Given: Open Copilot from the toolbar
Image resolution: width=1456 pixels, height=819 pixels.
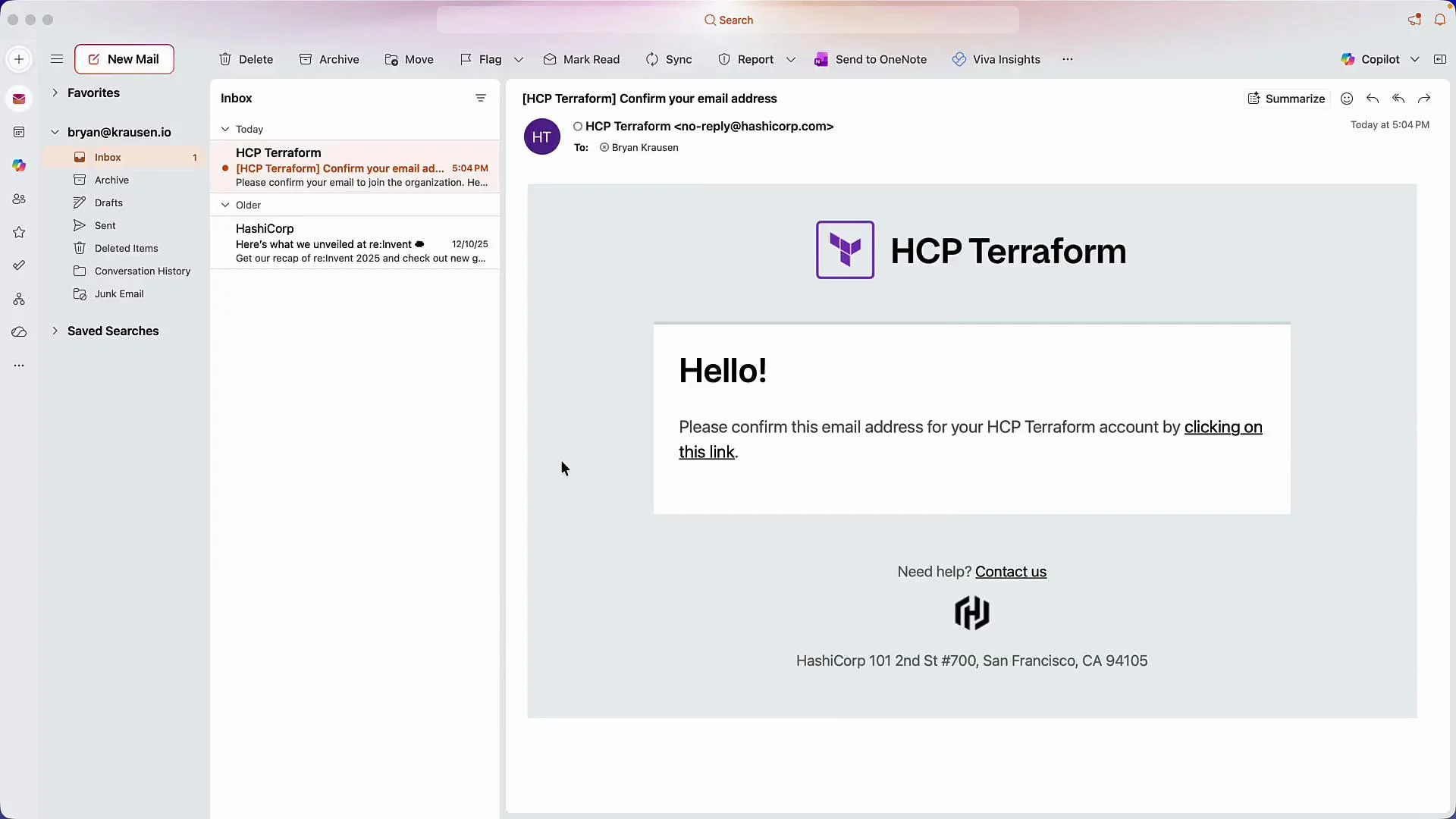Looking at the screenshot, I should click(x=1370, y=59).
